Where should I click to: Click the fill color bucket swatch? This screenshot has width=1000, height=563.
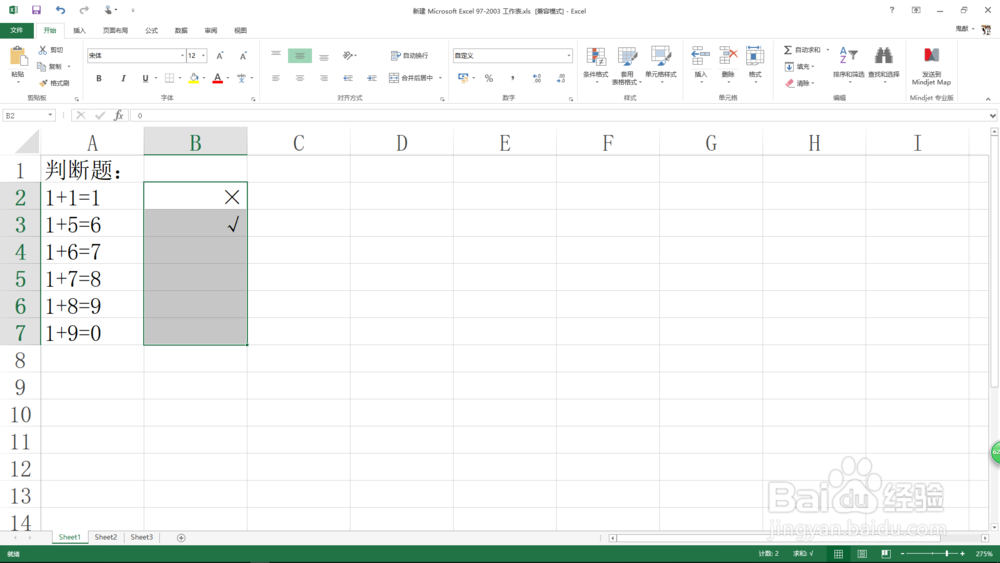pos(194,78)
